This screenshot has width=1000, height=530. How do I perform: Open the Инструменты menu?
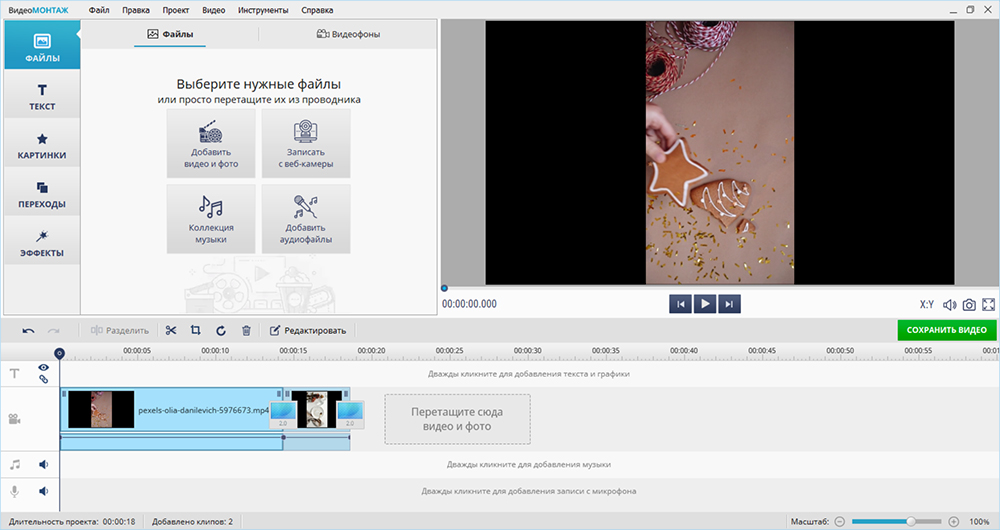click(263, 10)
